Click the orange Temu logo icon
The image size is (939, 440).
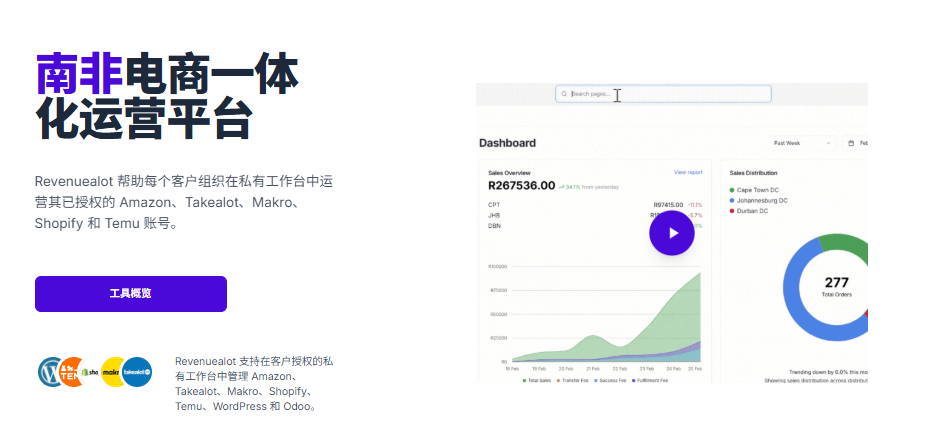(71, 372)
